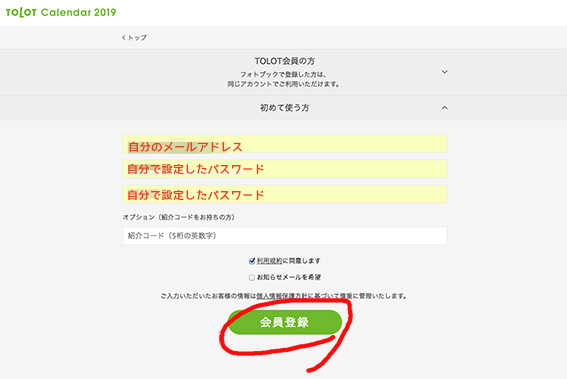The width and height of the screenshot is (567, 379).
Task: Click the オプション（紹介コードをお持ちの方）label
Action: pos(179,217)
